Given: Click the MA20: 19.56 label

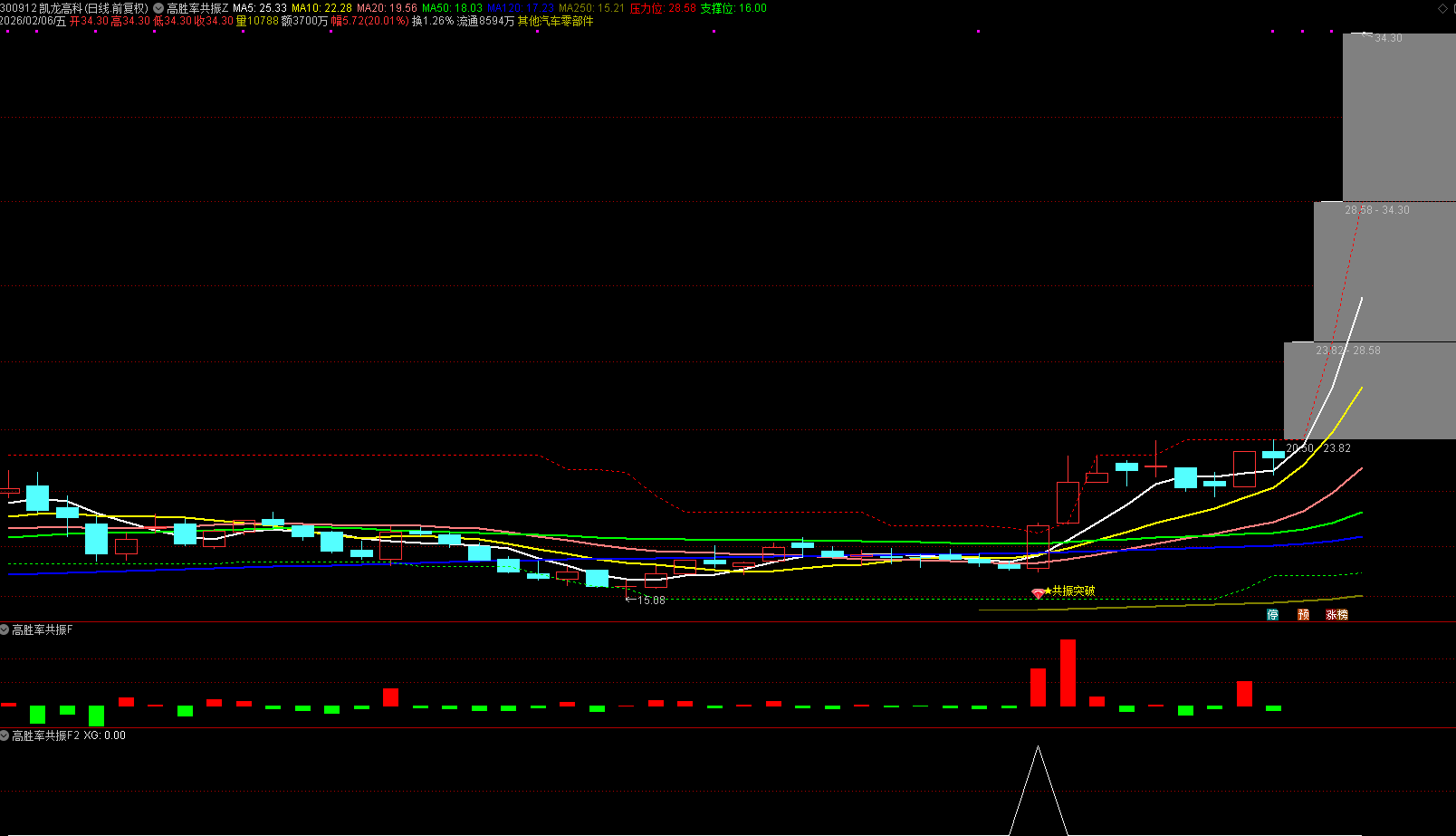Looking at the screenshot, I should point(387,8).
